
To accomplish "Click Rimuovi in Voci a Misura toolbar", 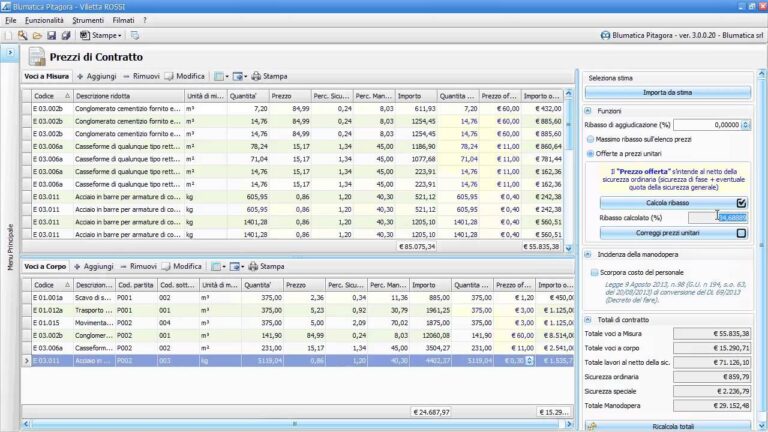I will point(141,76).
